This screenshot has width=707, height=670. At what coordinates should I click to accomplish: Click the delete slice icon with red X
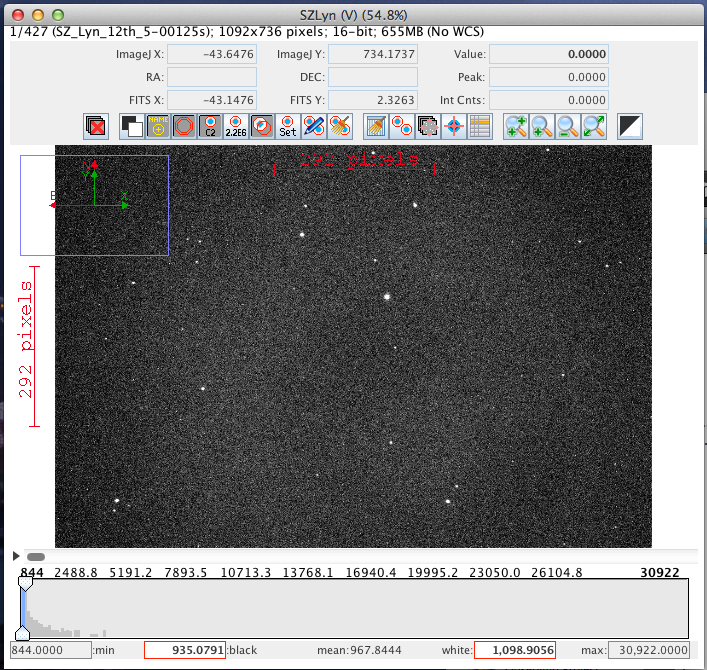pos(97,126)
